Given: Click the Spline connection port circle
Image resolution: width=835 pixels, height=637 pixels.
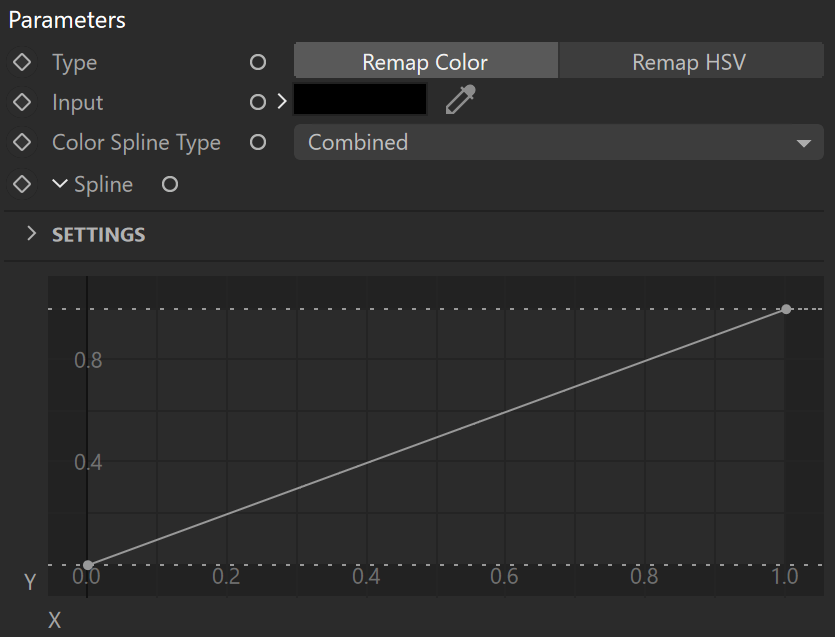Looking at the screenshot, I should [x=170, y=184].
